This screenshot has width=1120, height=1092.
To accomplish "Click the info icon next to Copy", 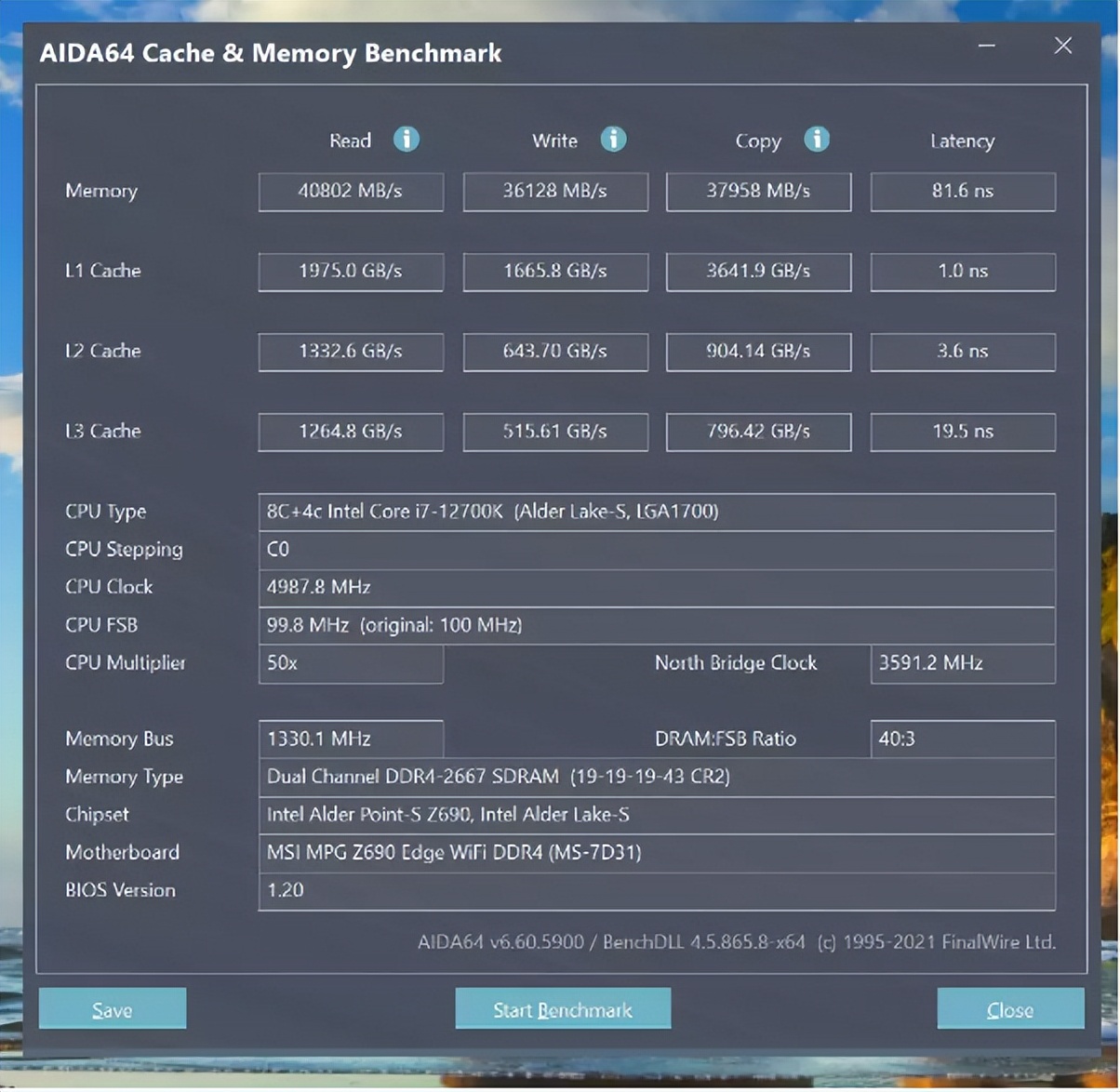I will 816,140.
